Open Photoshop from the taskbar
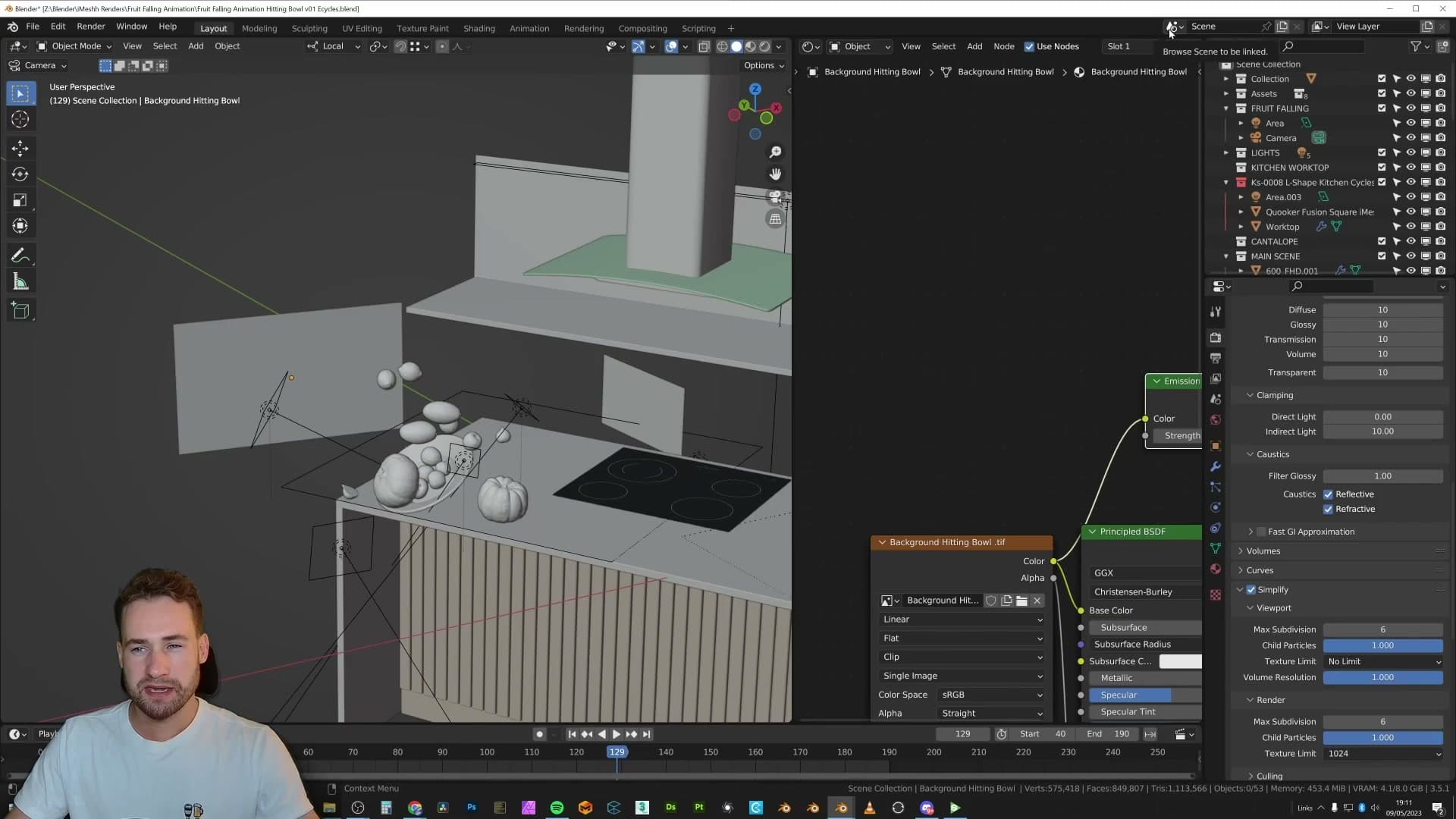The width and height of the screenshot is (1456, 819). (472, 808)
